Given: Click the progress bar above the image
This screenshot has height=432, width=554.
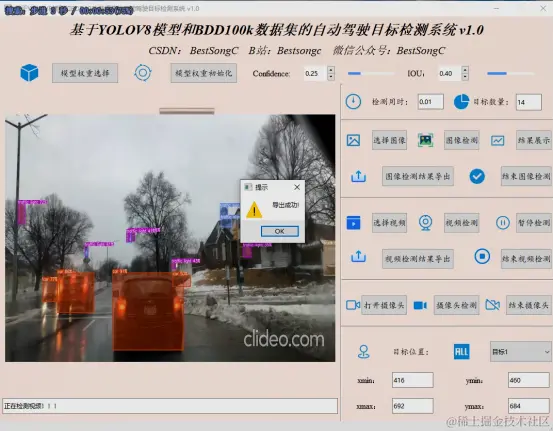Looking at the screenshot, I should click(x=187, y=111).
